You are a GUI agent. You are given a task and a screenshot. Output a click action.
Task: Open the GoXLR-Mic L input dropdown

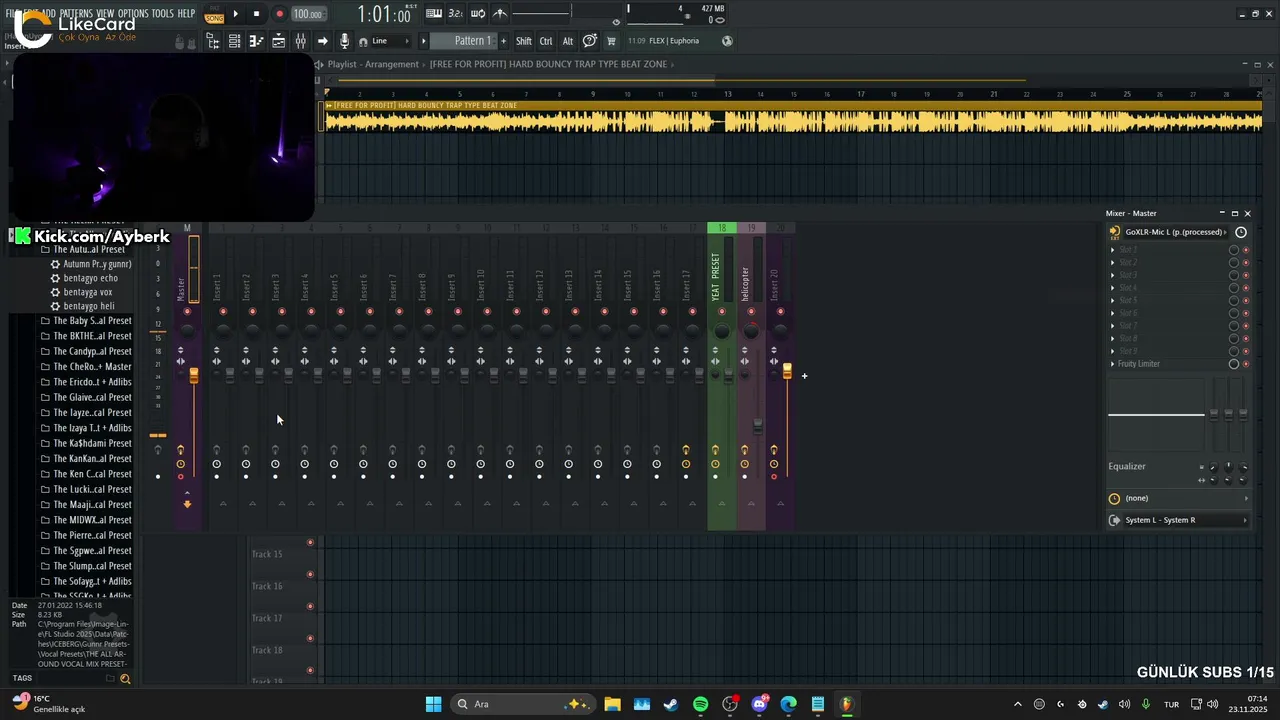[1174, 232]
